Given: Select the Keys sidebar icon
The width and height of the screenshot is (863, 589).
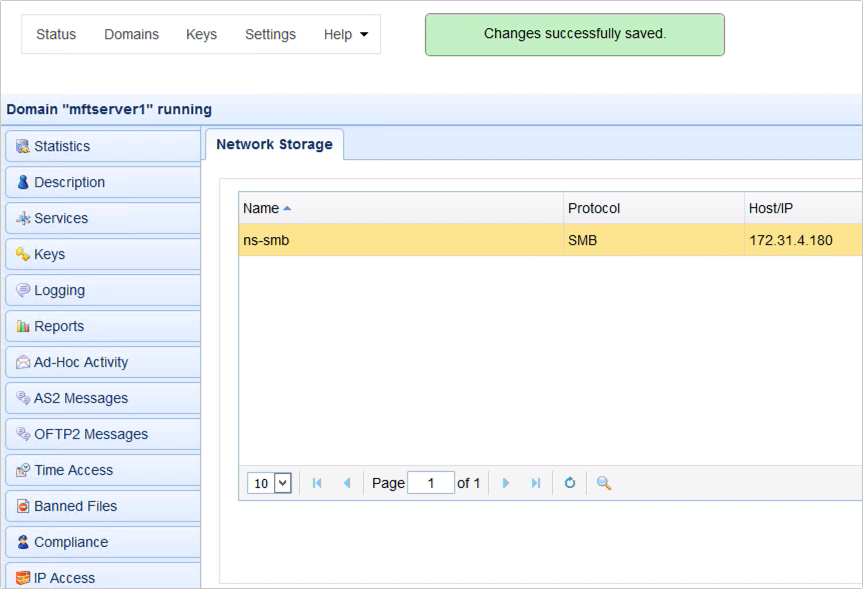Looking at the screenshot, I should pyautogui.click(x=22, y=254).
